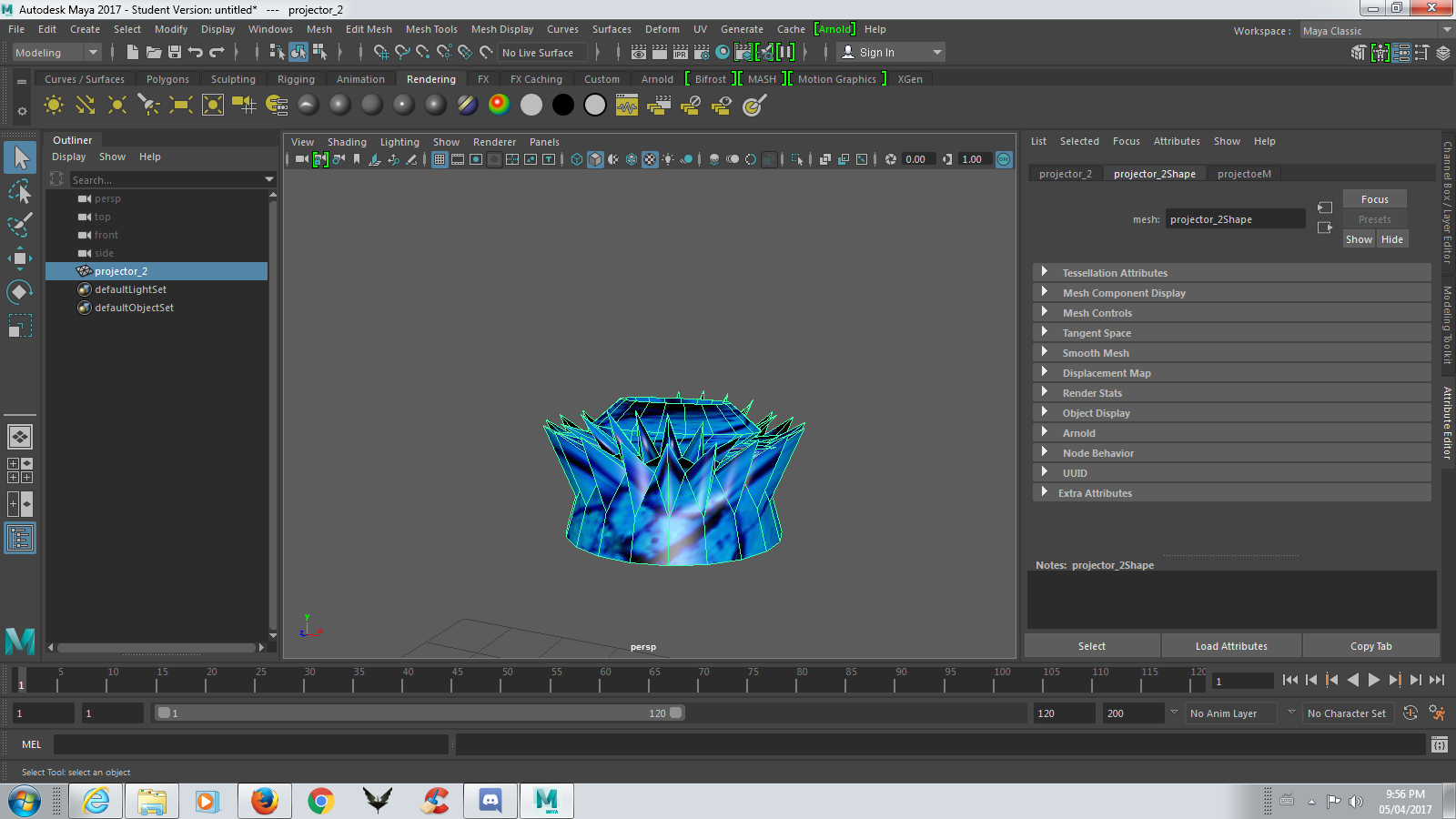Click the range slider bar
Image resolution: width=1456 pixels, height=819 pixels.
pos(419,713)
